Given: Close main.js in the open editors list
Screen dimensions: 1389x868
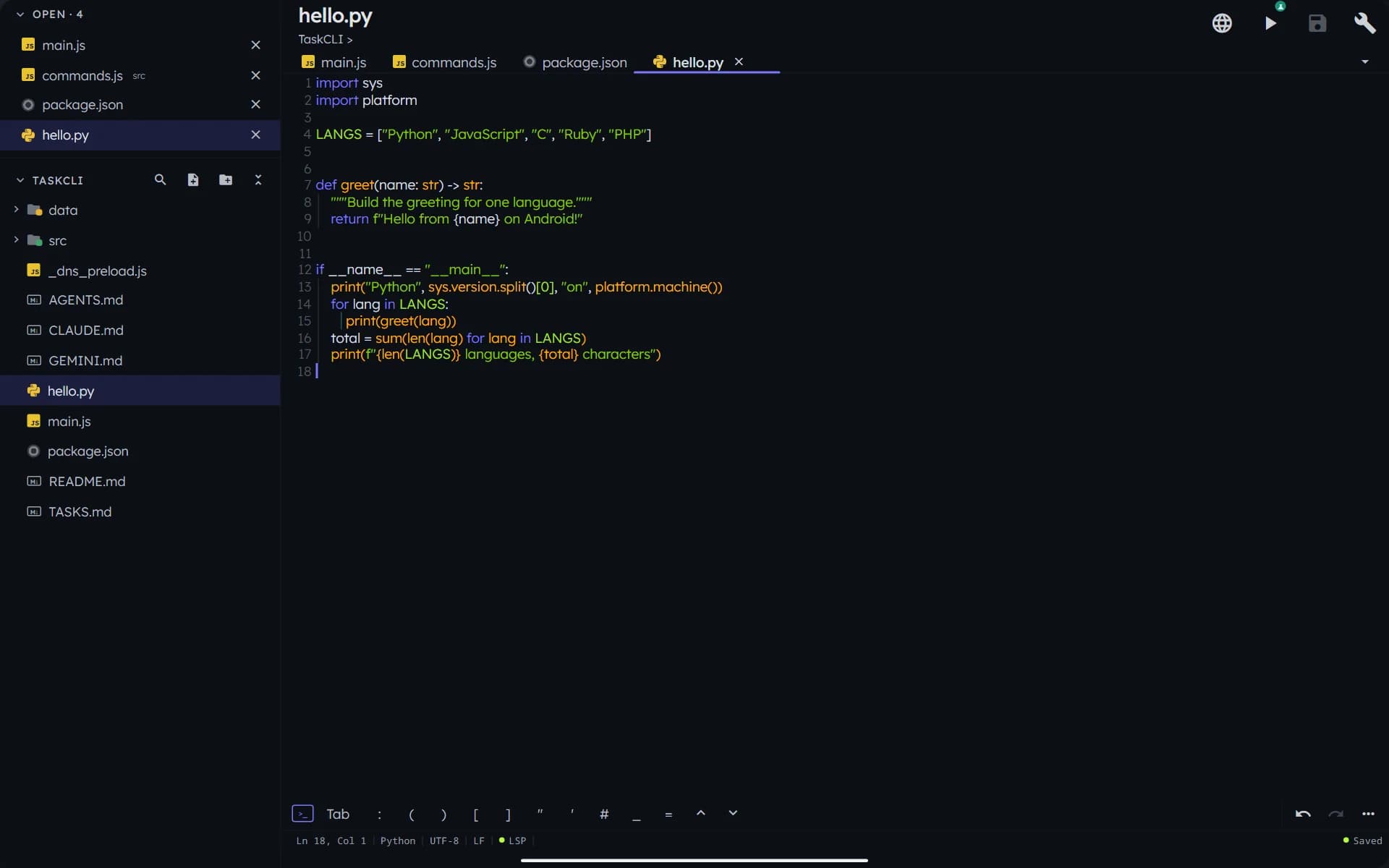Looking at the screenshot, I should tap(255, 45).
